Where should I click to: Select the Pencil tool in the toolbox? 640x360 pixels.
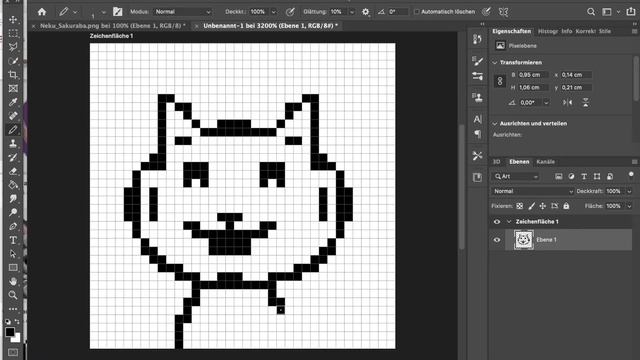tap(13, 130)
